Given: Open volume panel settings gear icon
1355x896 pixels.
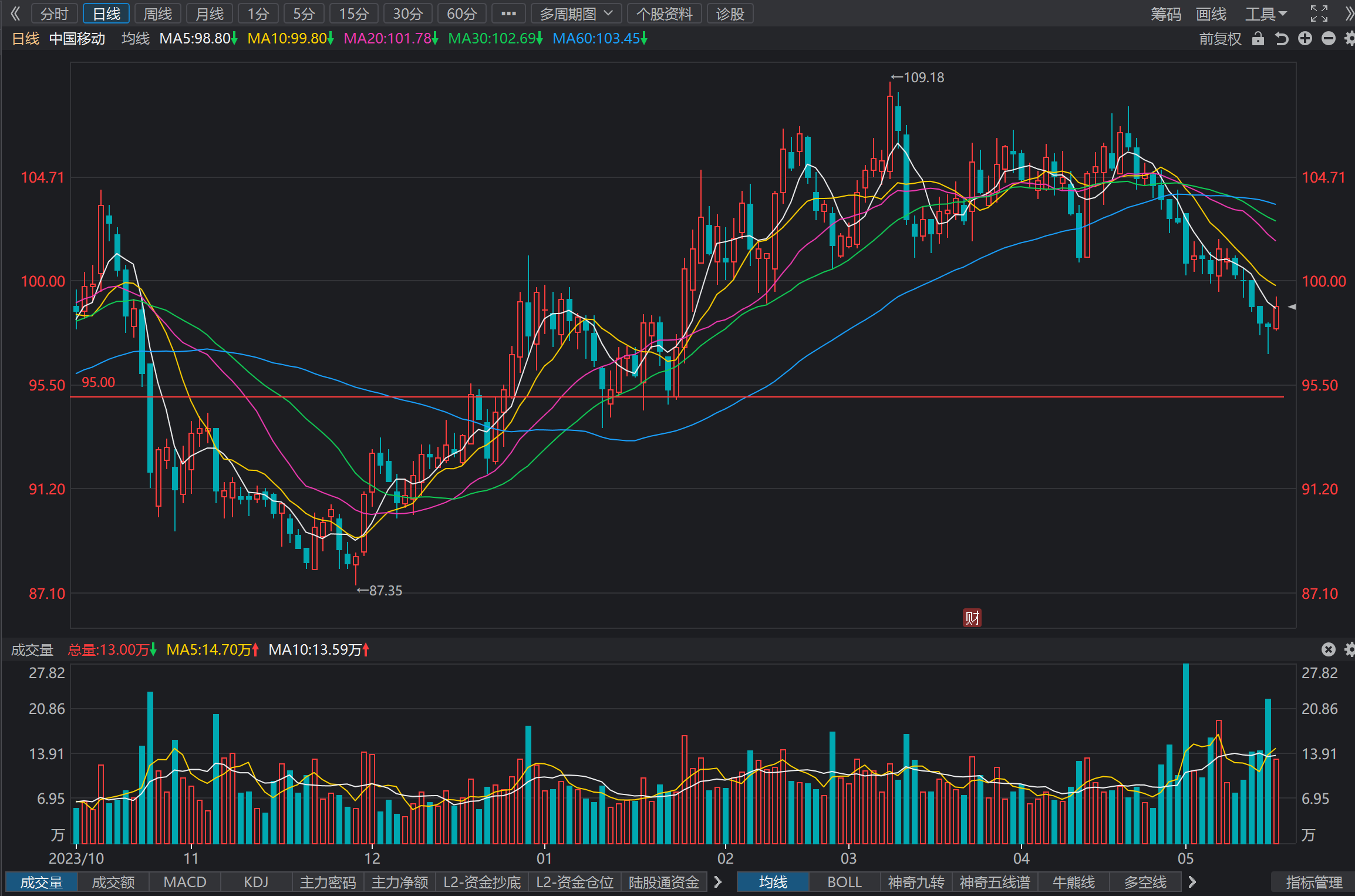Looking at the screenshot, I should coord(1350,649).
